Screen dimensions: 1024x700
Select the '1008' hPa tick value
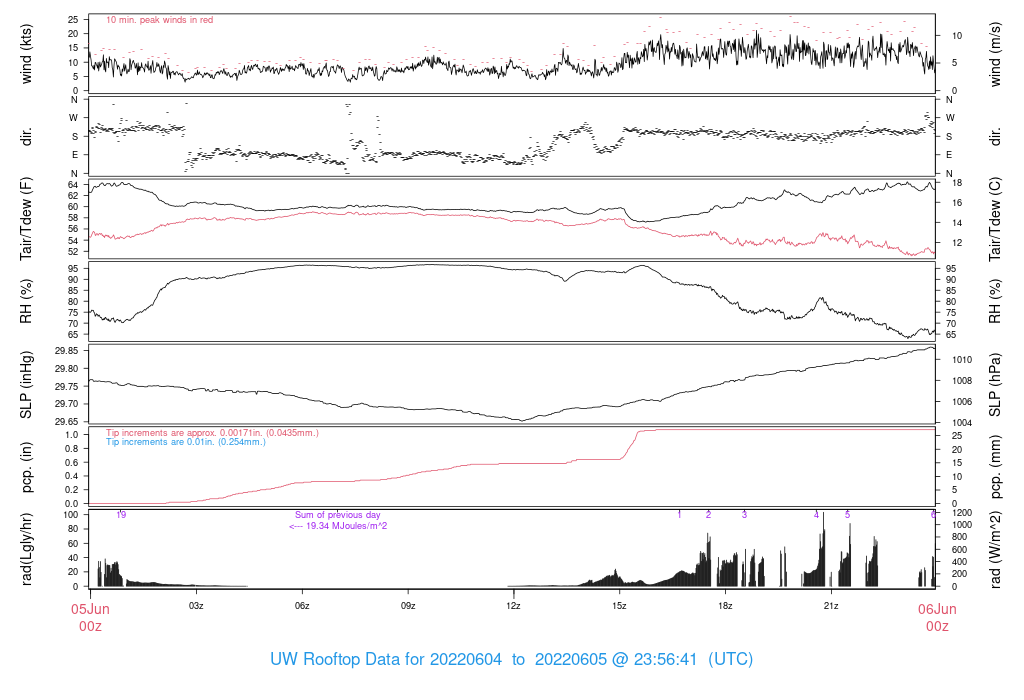[x=962, y=381]
